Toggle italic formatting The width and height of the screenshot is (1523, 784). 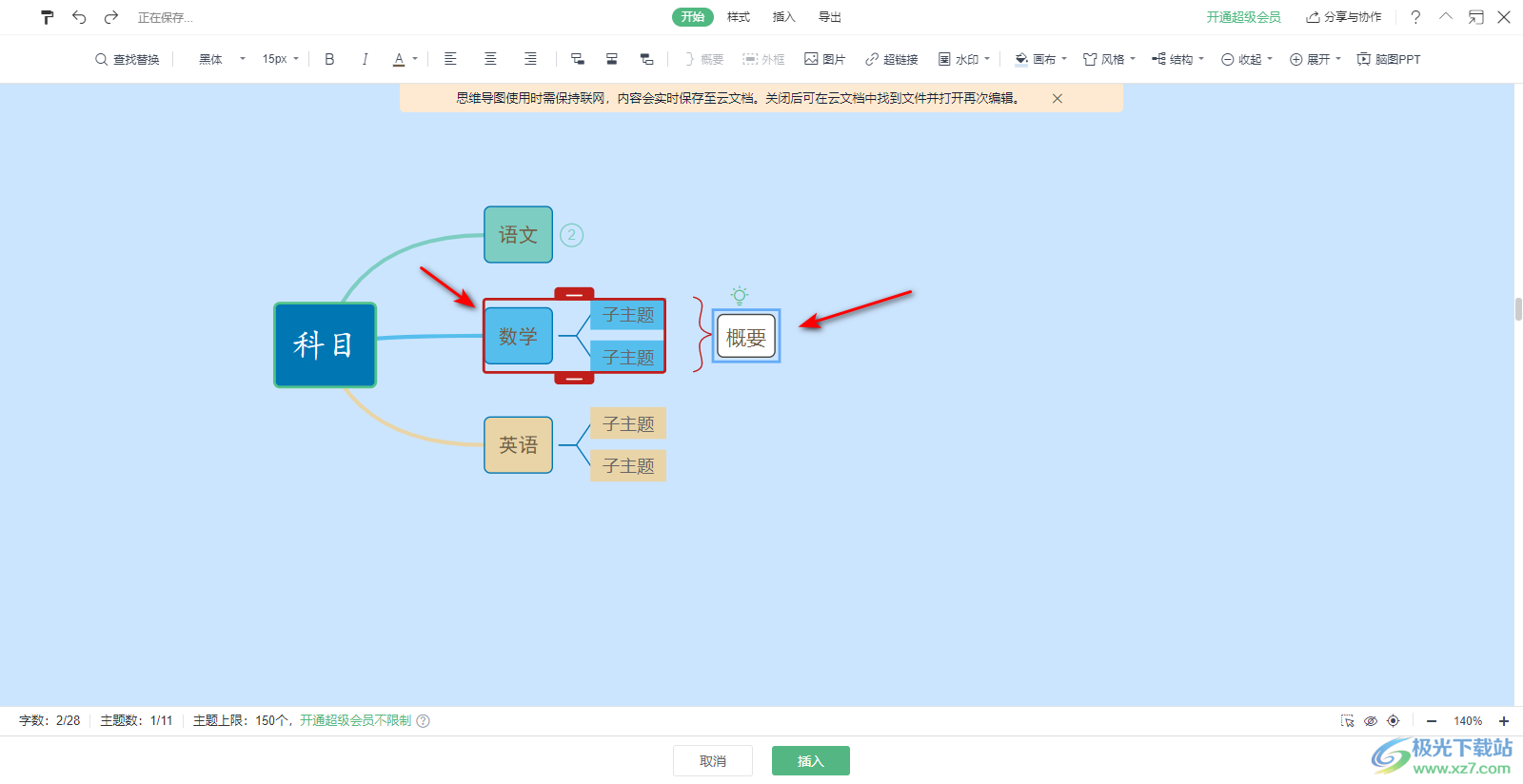point(365,59)
